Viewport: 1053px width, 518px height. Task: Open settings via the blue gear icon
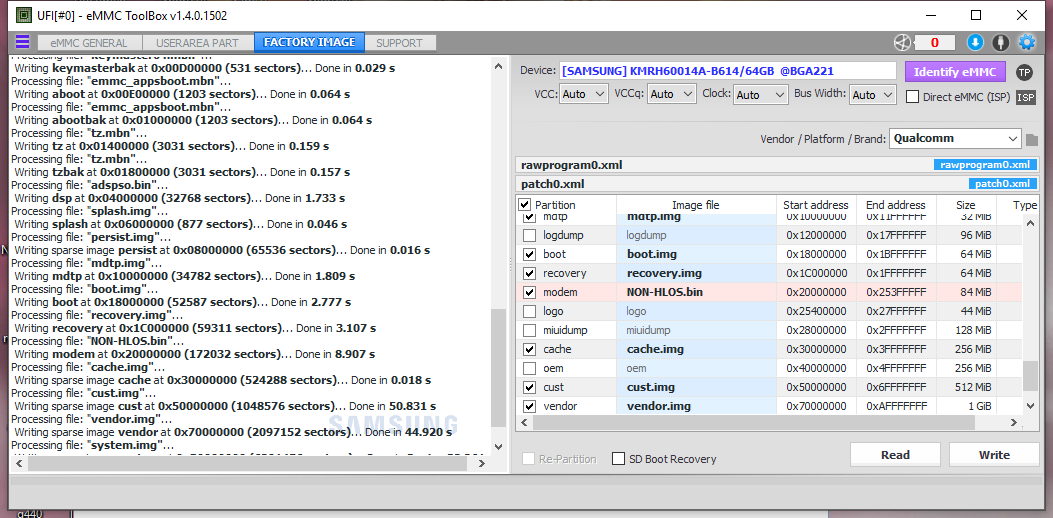pos(1027,42)
